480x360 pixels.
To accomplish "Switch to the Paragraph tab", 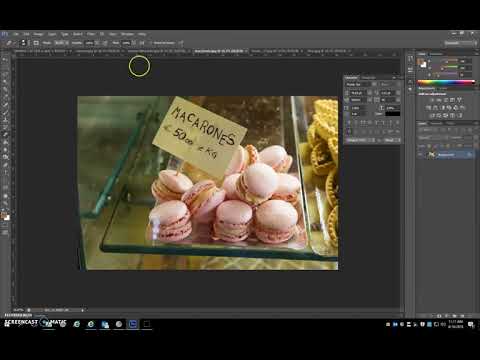I will point(369,78).
